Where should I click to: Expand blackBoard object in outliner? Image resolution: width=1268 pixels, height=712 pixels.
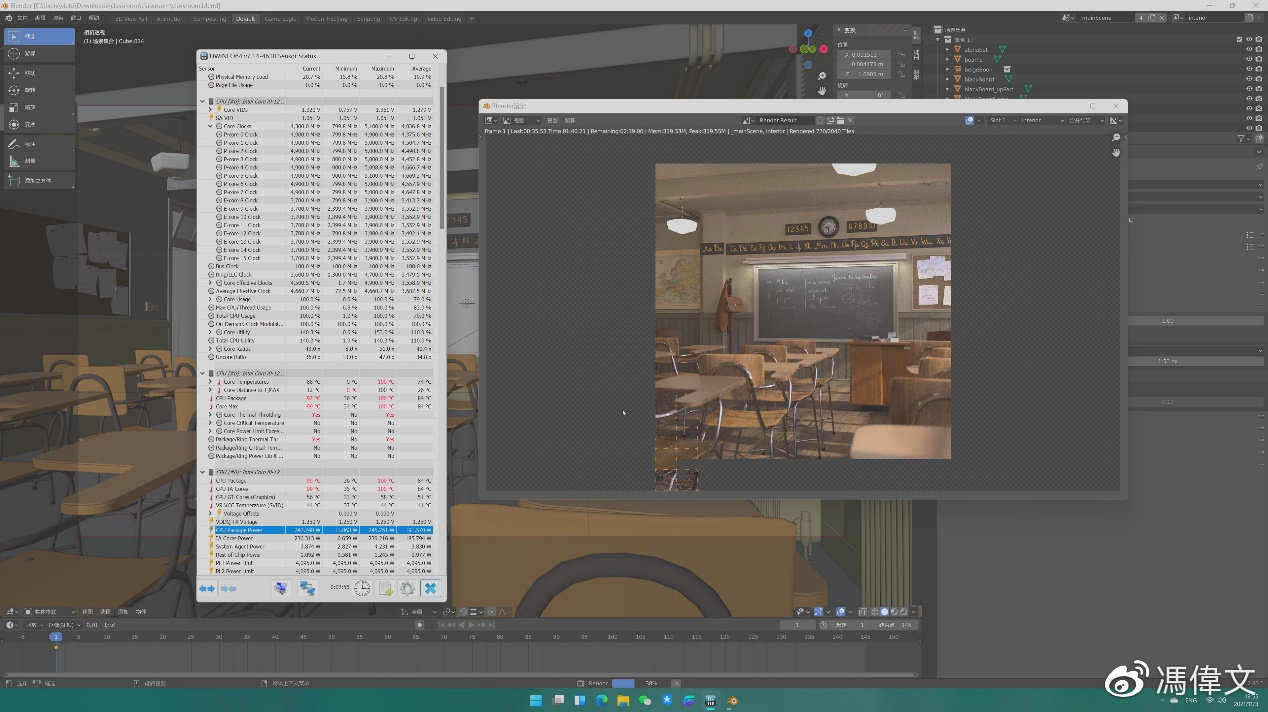949,79
